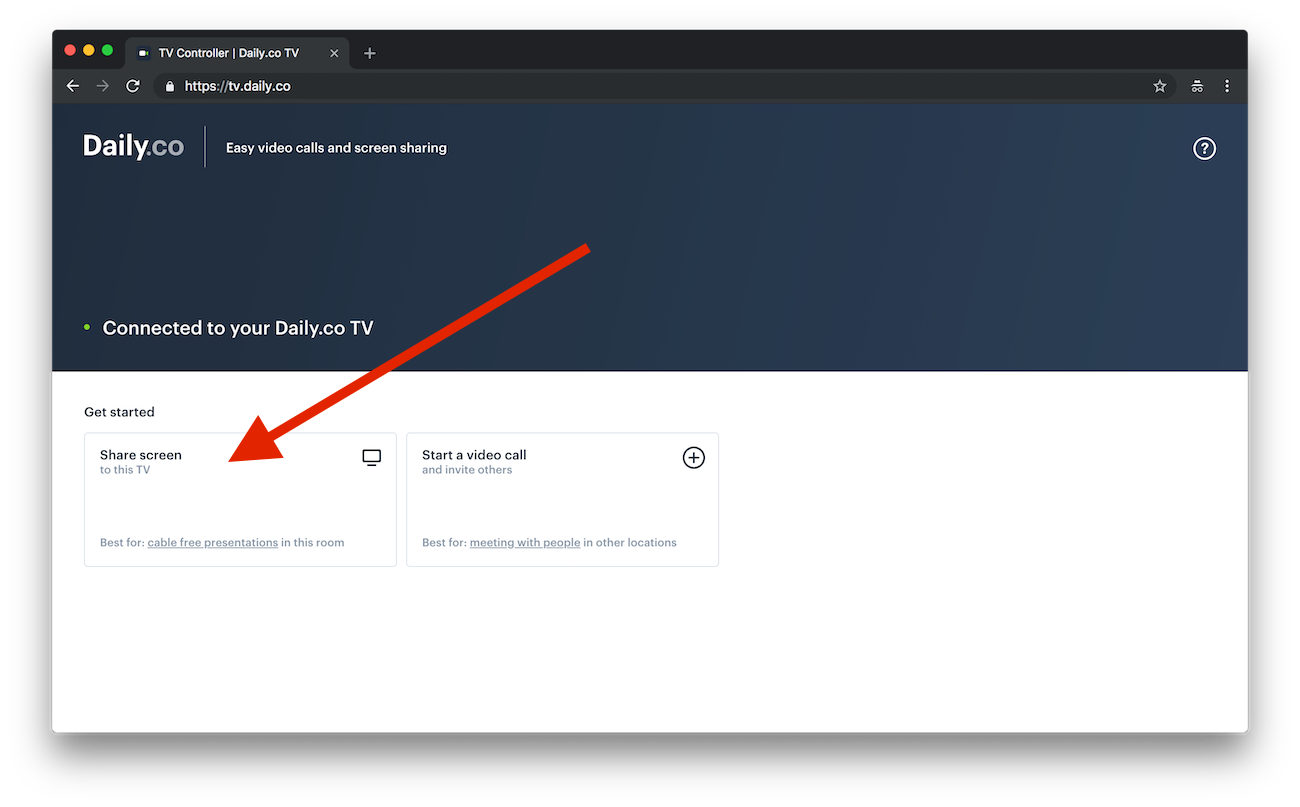Click the plus icon on Start a video call
This screenshot has width=1300, height=807.
[693, 458]
